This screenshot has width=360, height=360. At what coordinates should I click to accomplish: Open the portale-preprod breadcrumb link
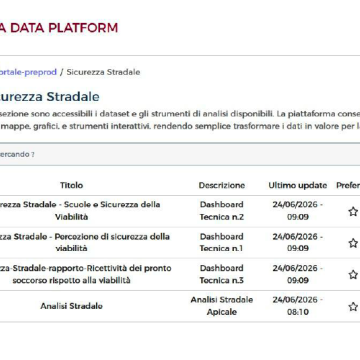tap(28, 72)
